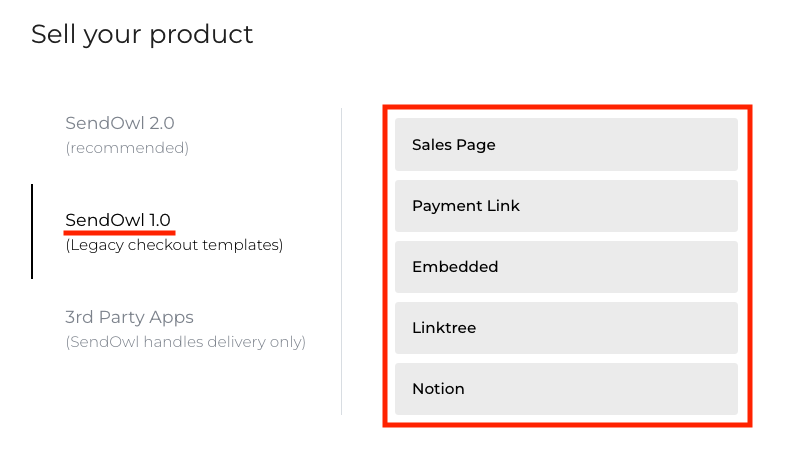Click the vertical divider between the panels

point(342,261)
